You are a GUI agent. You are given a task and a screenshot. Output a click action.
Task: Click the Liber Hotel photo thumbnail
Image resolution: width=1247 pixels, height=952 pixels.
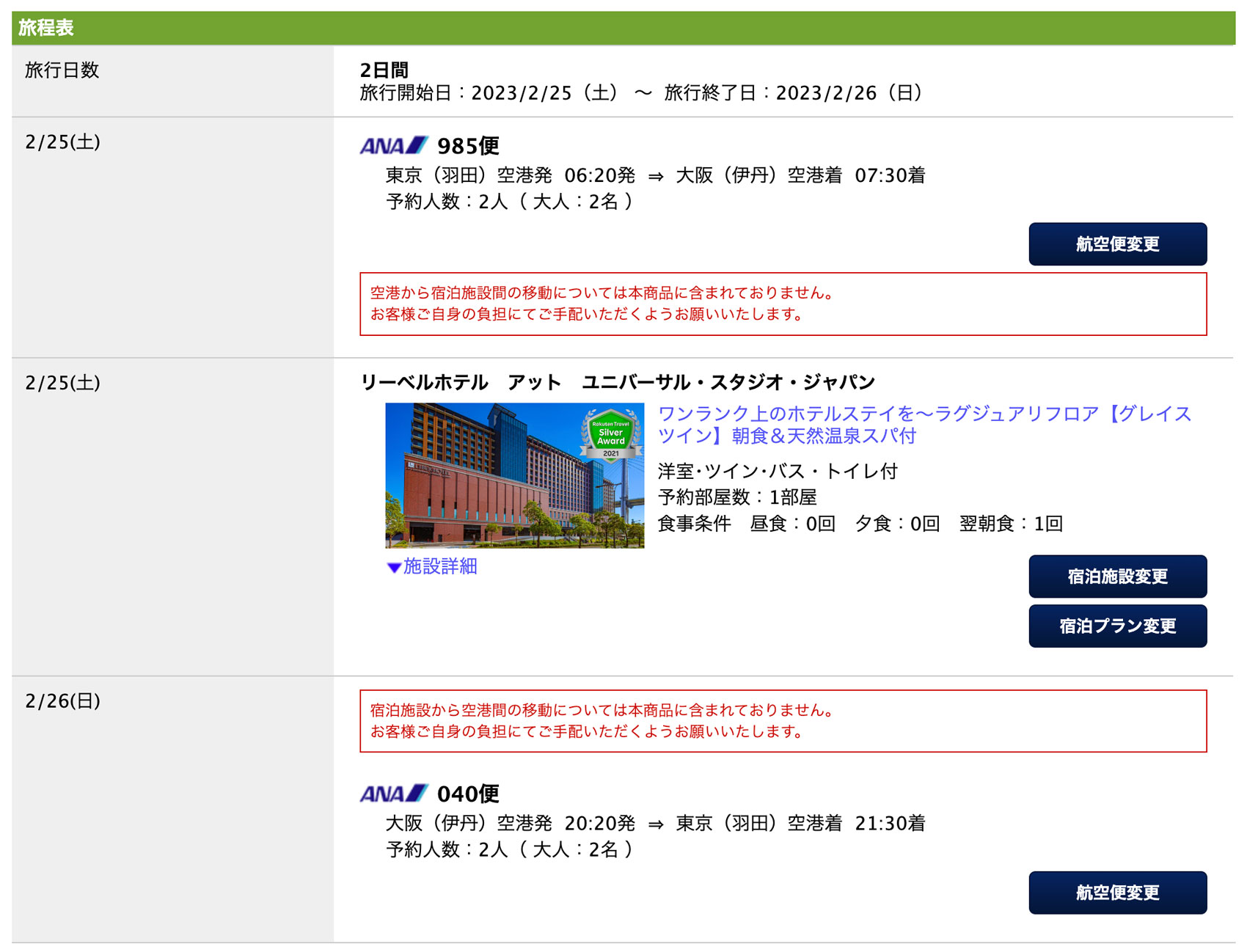tap(515, 475)
